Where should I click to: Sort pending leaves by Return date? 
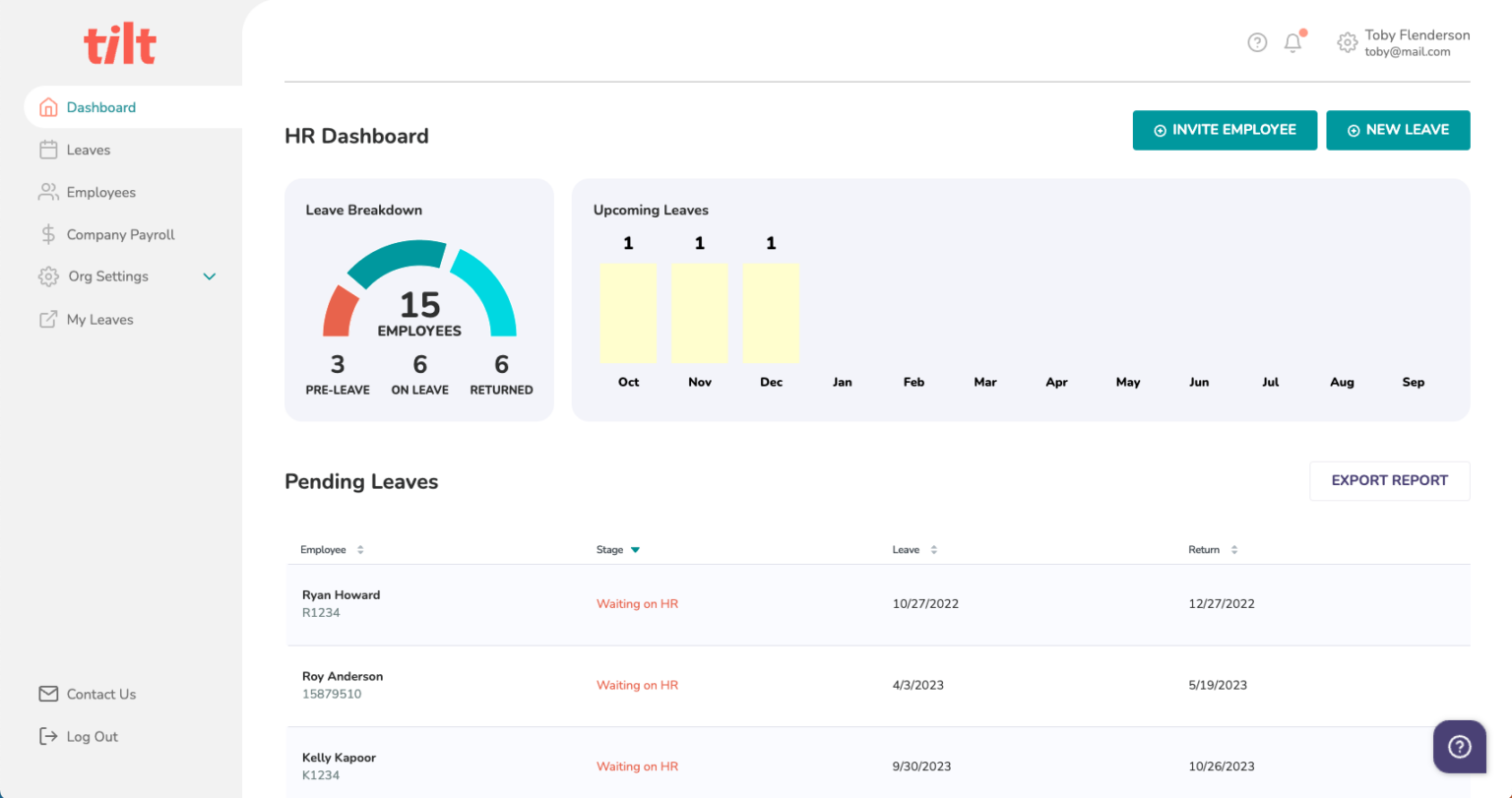click(1235, 549)
